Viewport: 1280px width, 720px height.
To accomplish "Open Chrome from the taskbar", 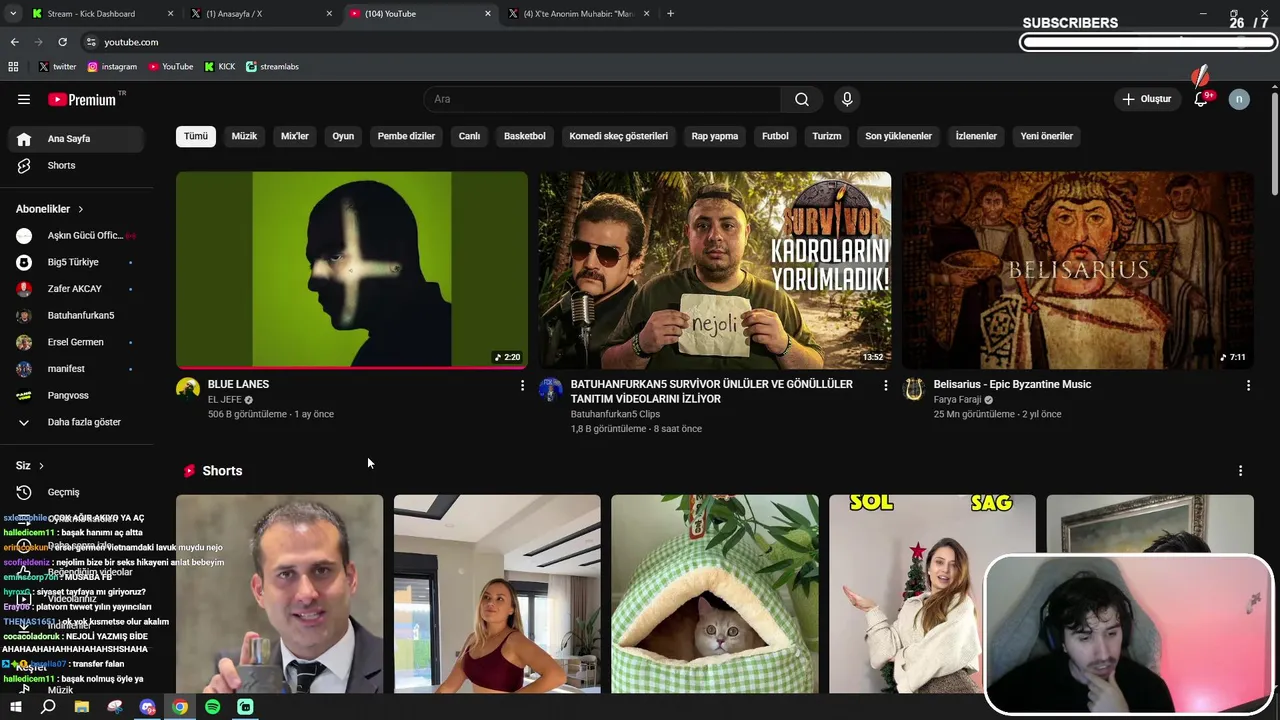I will [180, 707].
